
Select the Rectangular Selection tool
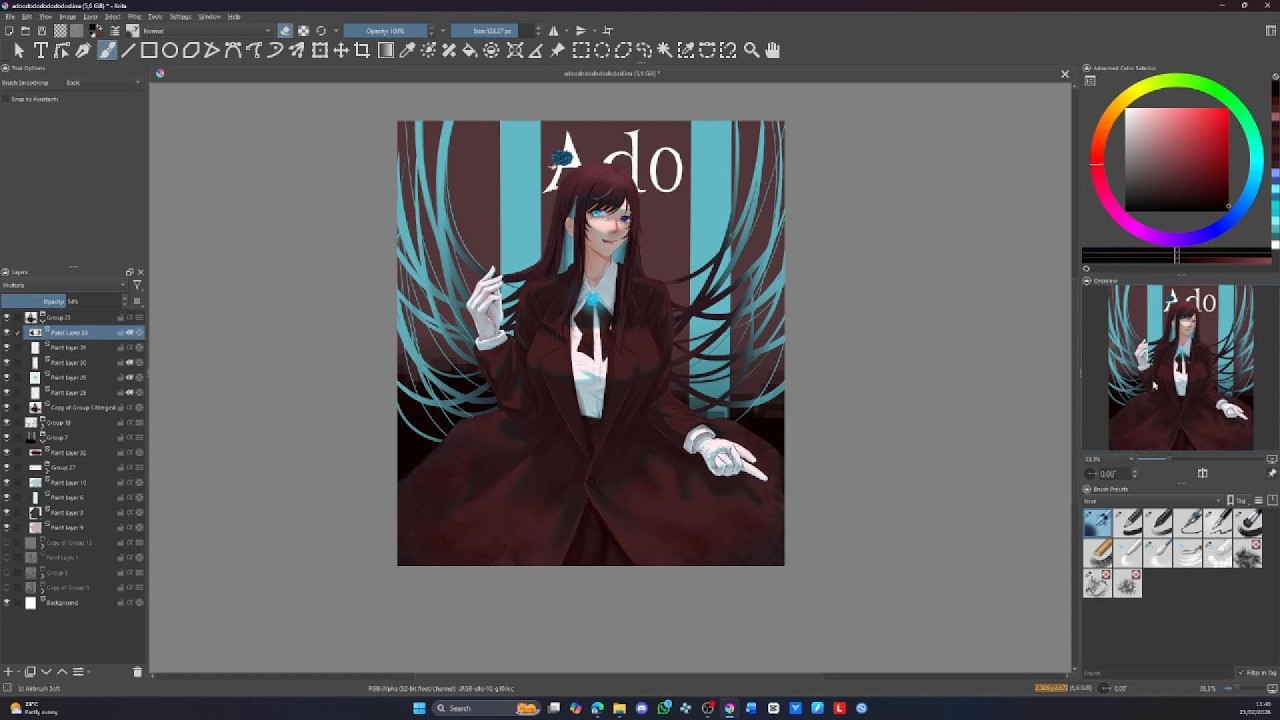[x=580, y=50]
